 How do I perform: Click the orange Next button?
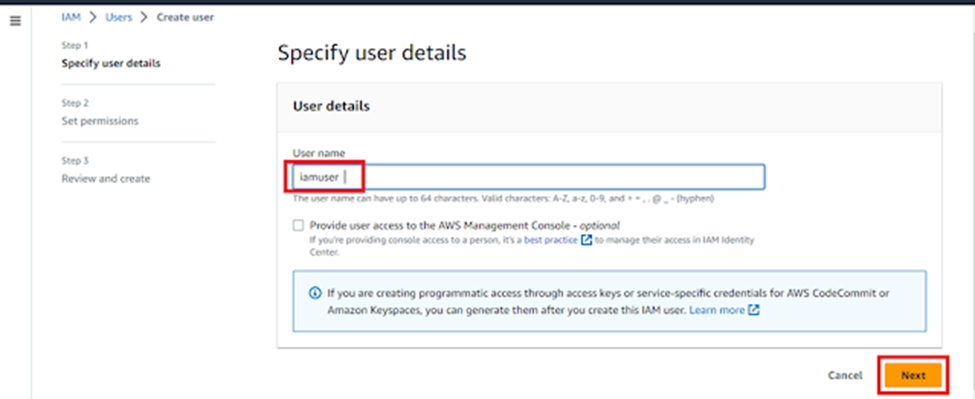point(913,375)
